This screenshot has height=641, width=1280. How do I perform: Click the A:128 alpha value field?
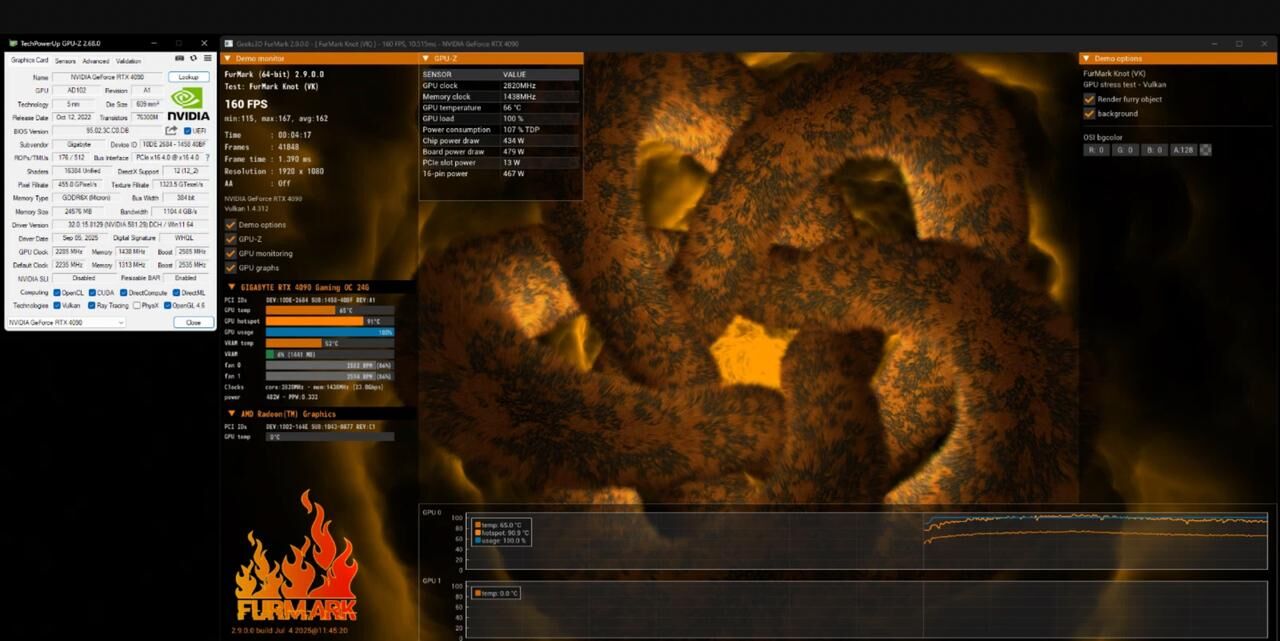[x=1183, y=150]
